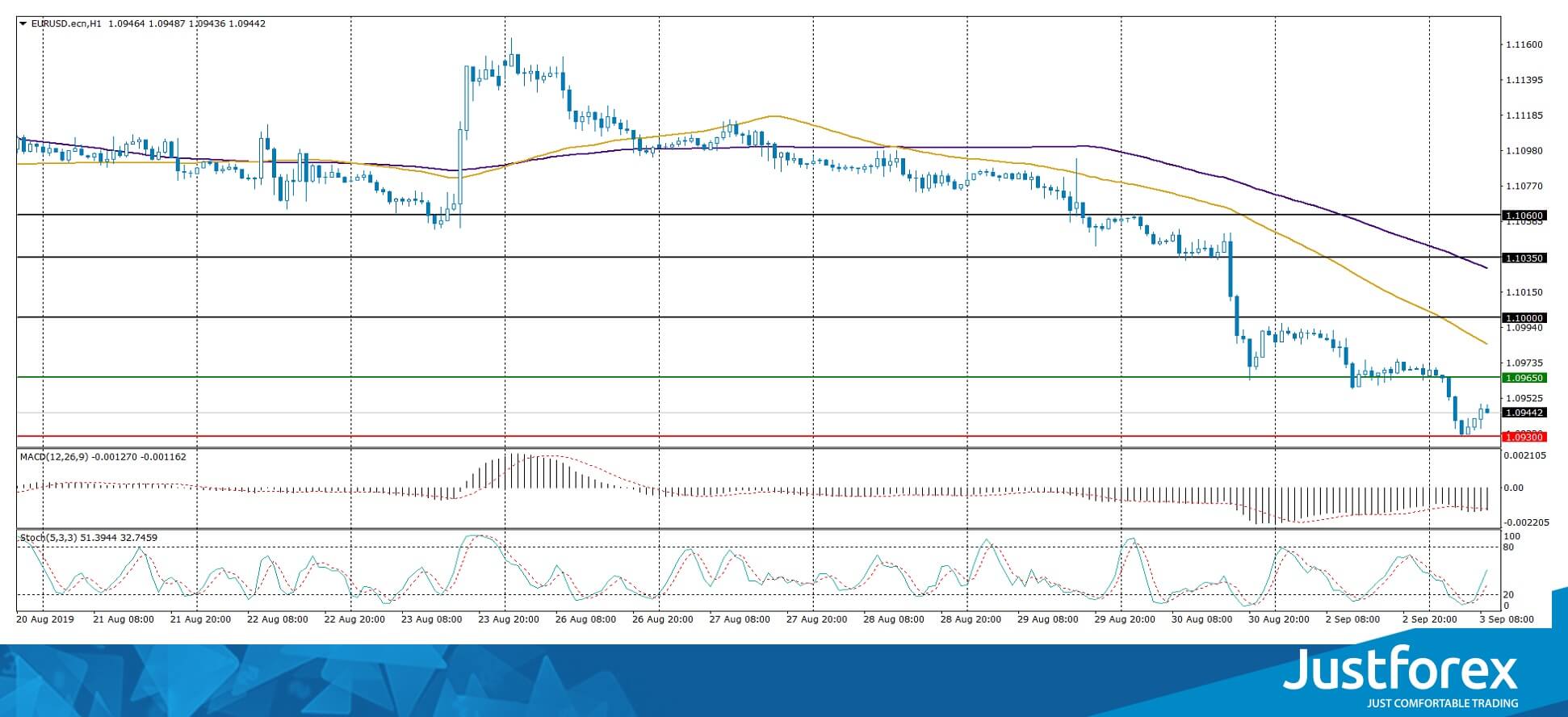Click the 27 Aug 20:00 time label
The image size is (1568, 717).
(x=816, y=619)
